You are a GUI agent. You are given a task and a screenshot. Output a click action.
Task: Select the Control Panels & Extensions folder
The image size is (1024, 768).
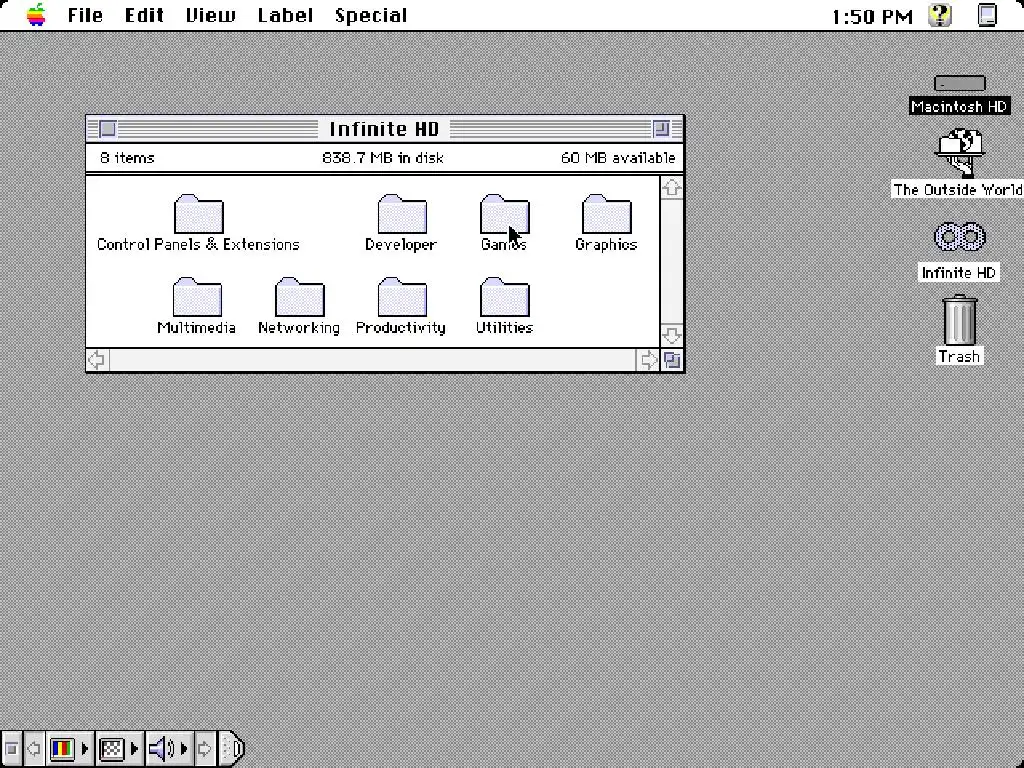tap(199, 214)
